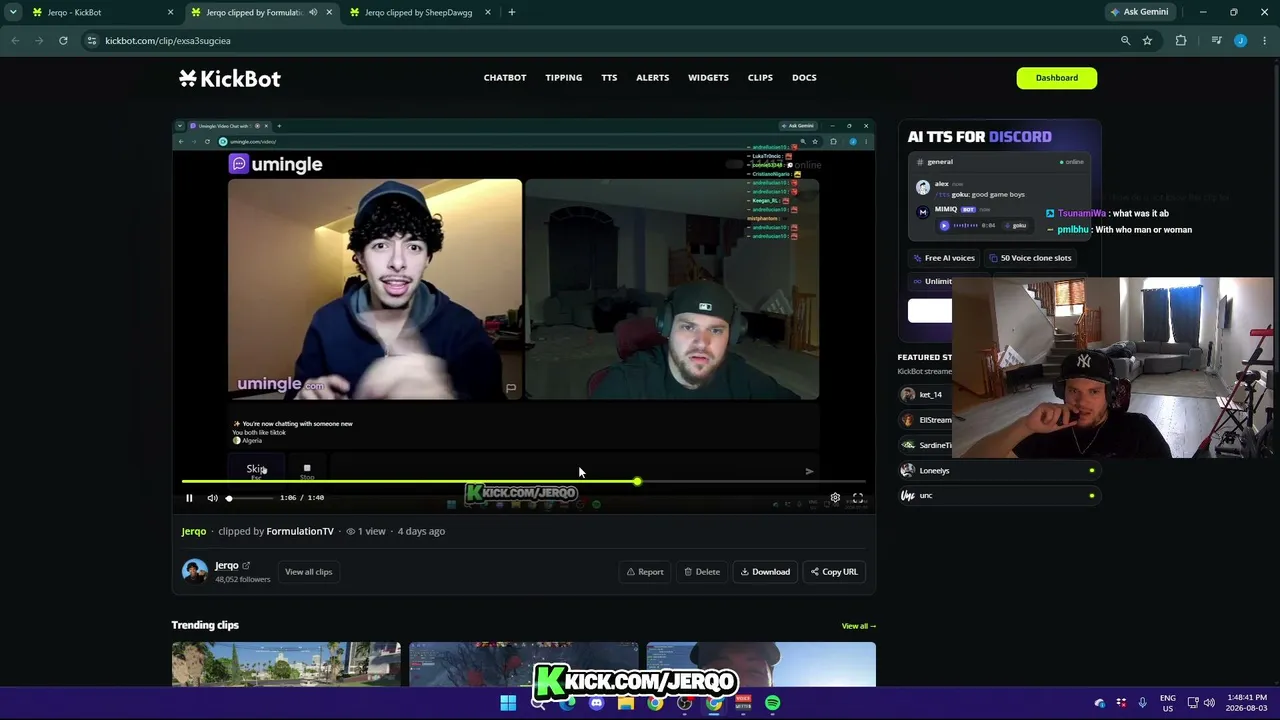This screenshot has width=1280, height=720.
Task: Close the Jerqo - KickBot tab
Action: pyautogui.click(x=170, y=12)
